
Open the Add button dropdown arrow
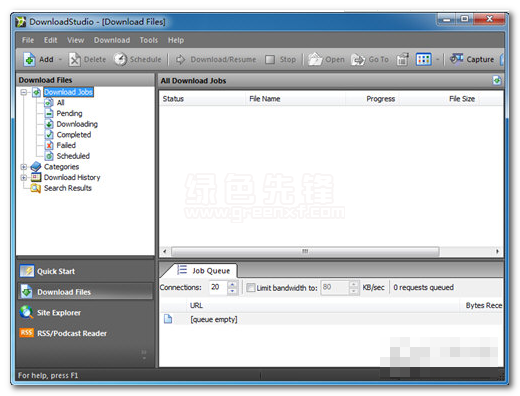tap(60, 59)
